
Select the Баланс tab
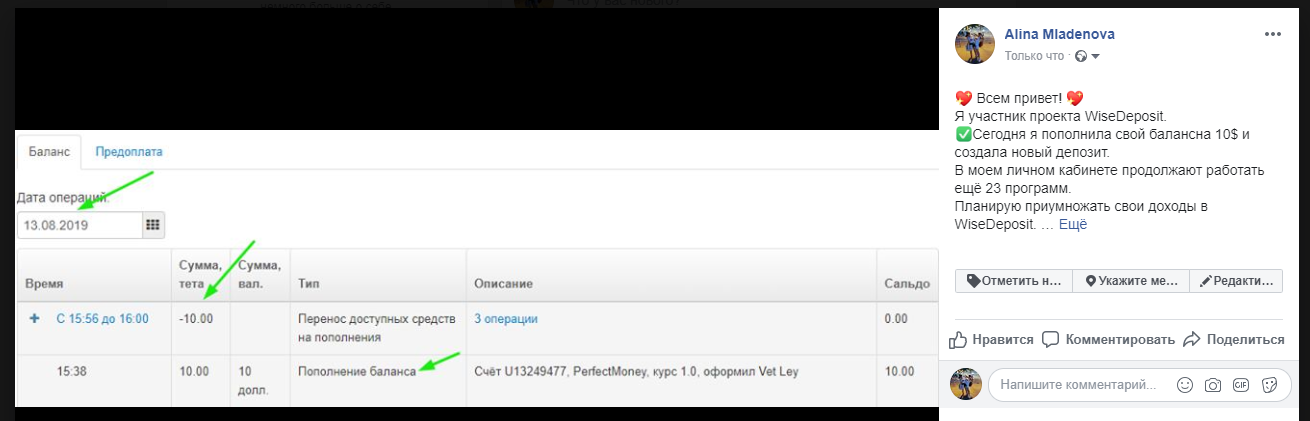(49, 152)
